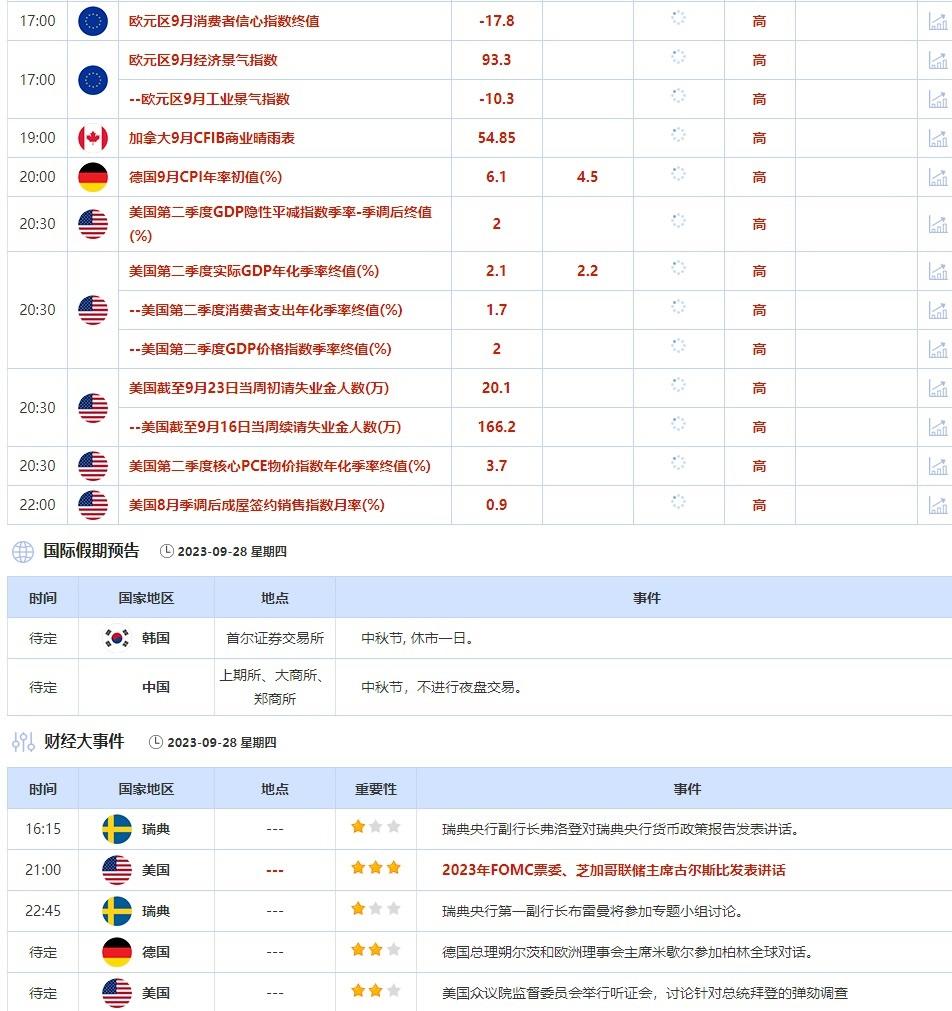Open the 古尔斯比发表讲话 FOMC event link
Image resolution: width=952 pixels, height=1011 pixels.
tap(613, 870)
